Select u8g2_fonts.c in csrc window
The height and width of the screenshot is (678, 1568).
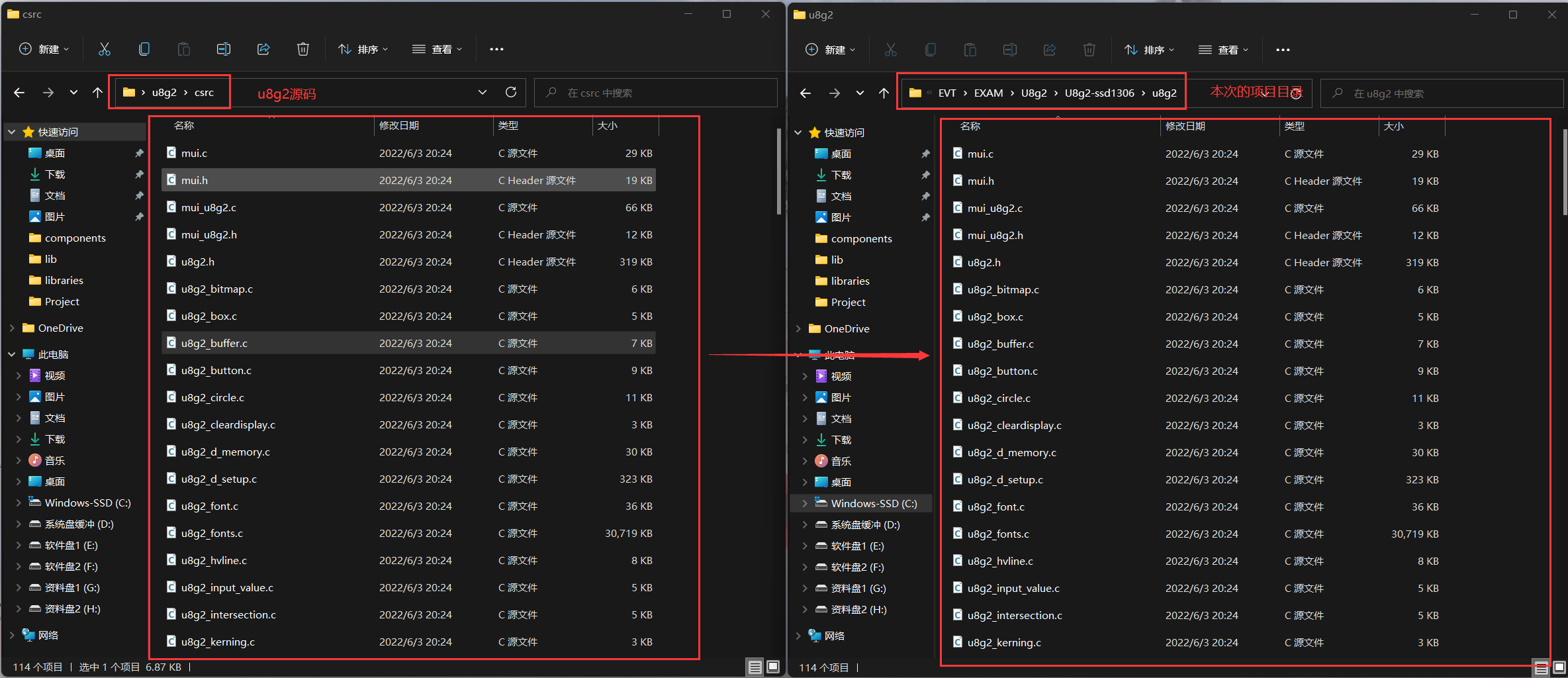click(x=408, y=533)
